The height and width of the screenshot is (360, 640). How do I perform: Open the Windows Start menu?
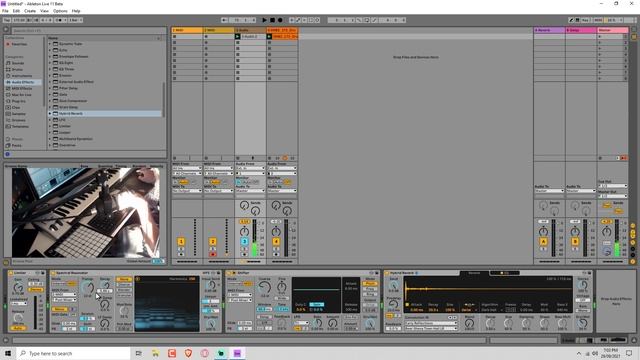[8, 353]
